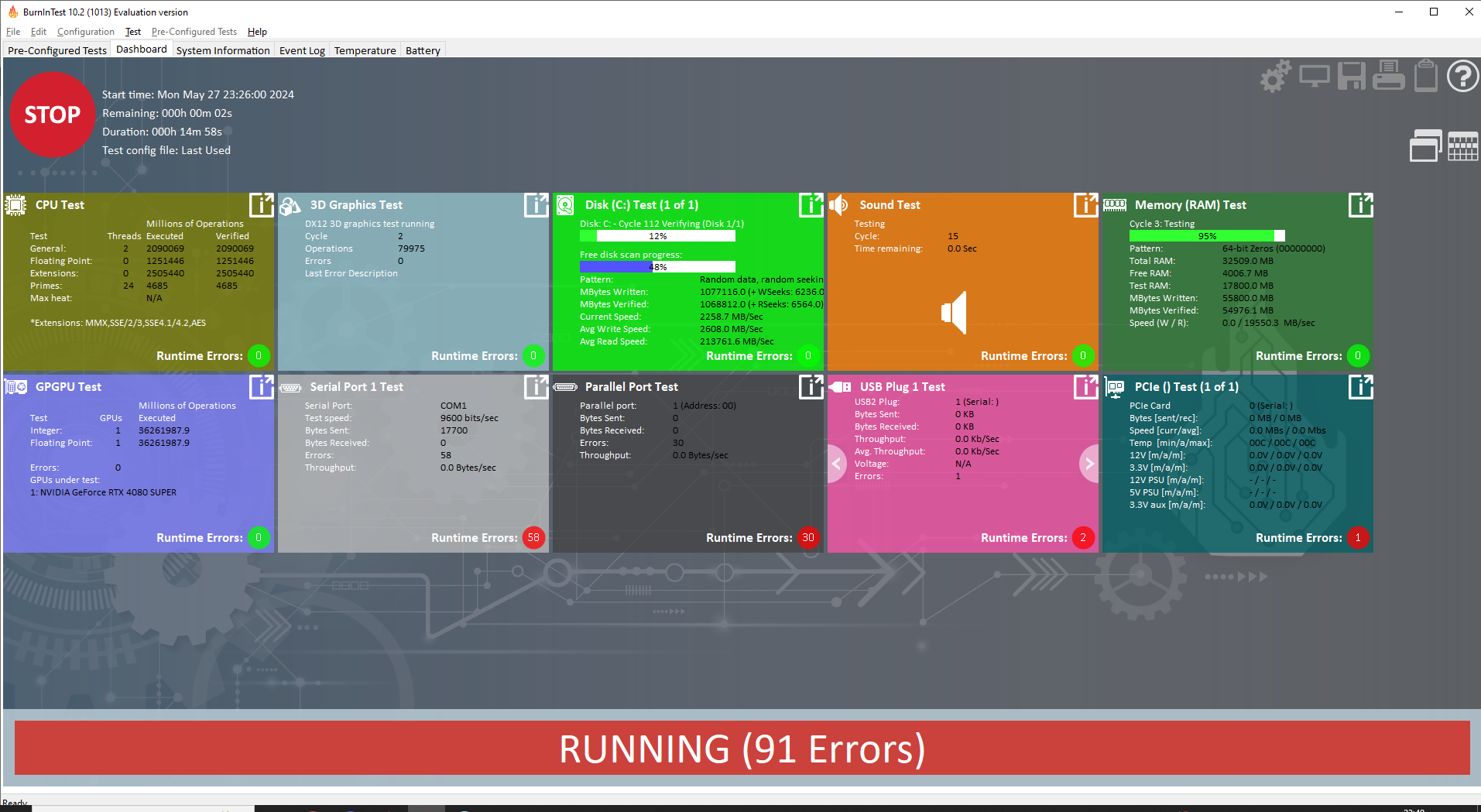Open the File menu
Image resolution: width=1481 pixels, height=812 pixels.
(x=13, y=32)
